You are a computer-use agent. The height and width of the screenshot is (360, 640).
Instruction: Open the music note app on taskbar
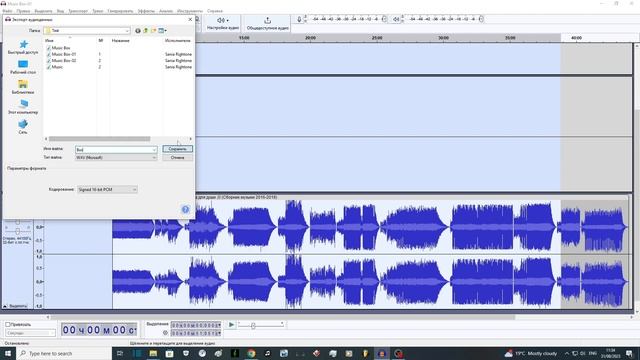click(x=267, y=353)
